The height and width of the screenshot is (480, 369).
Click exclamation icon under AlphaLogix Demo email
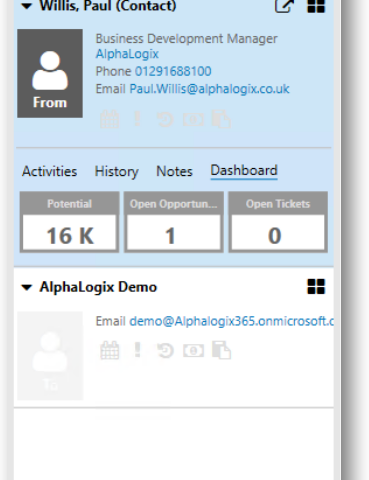[x=137, y=350]
